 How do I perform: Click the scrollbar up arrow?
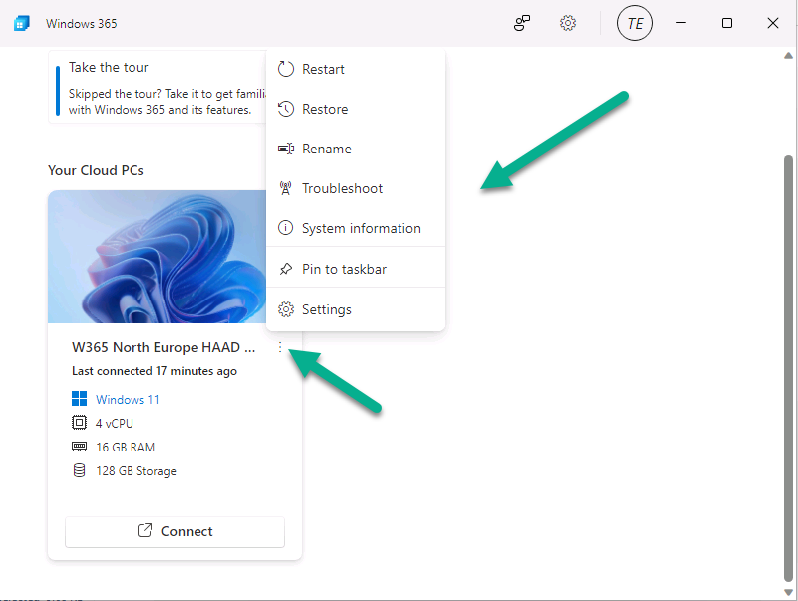tap(788, 55)
